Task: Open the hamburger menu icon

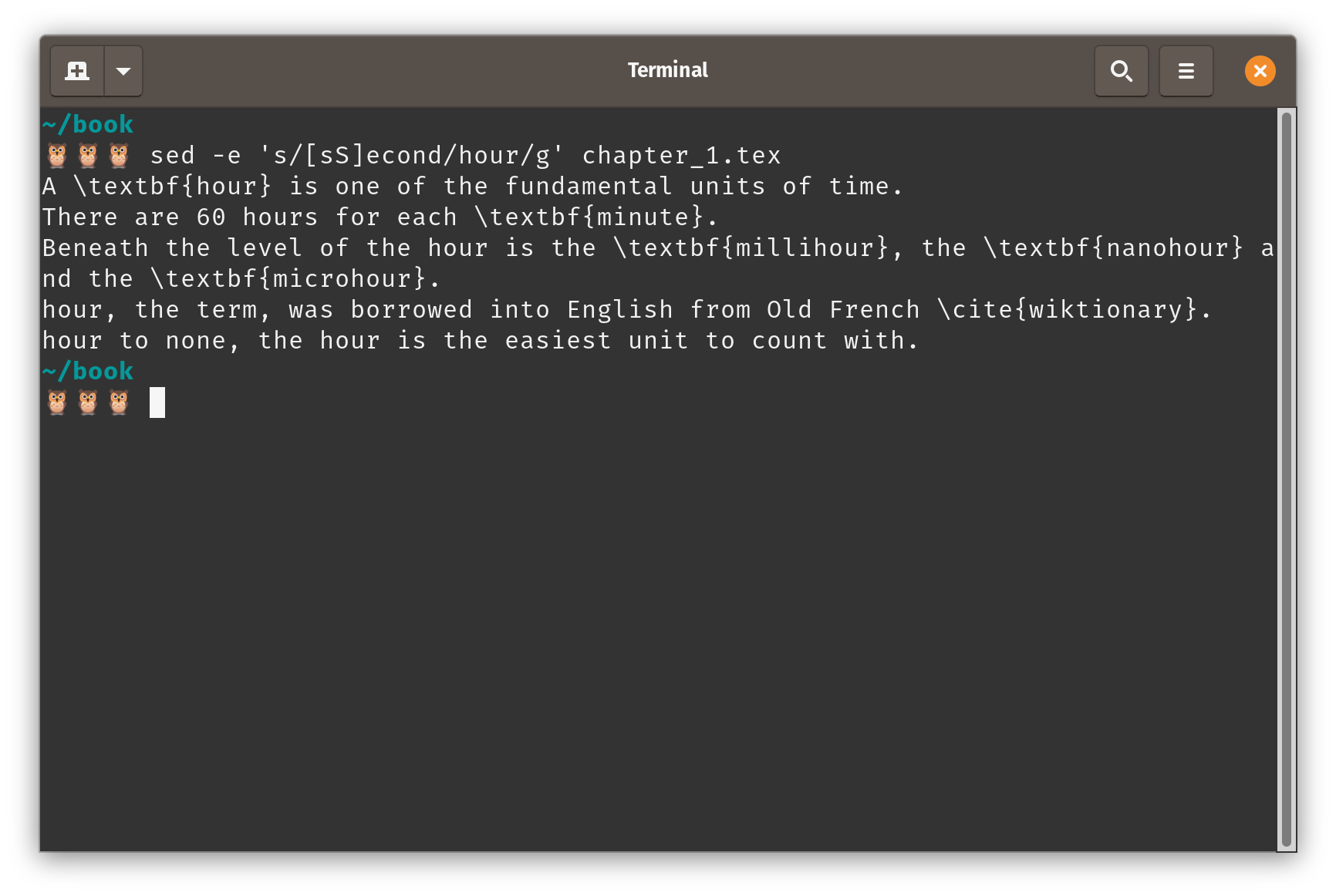Action: [x=1186, y=70]
